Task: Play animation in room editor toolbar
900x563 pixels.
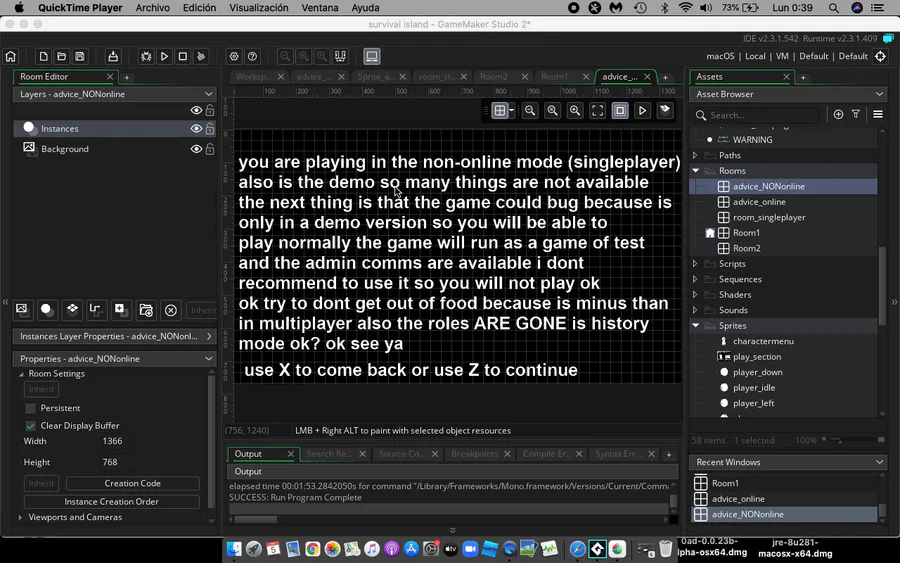Action: tap(642, 110)
